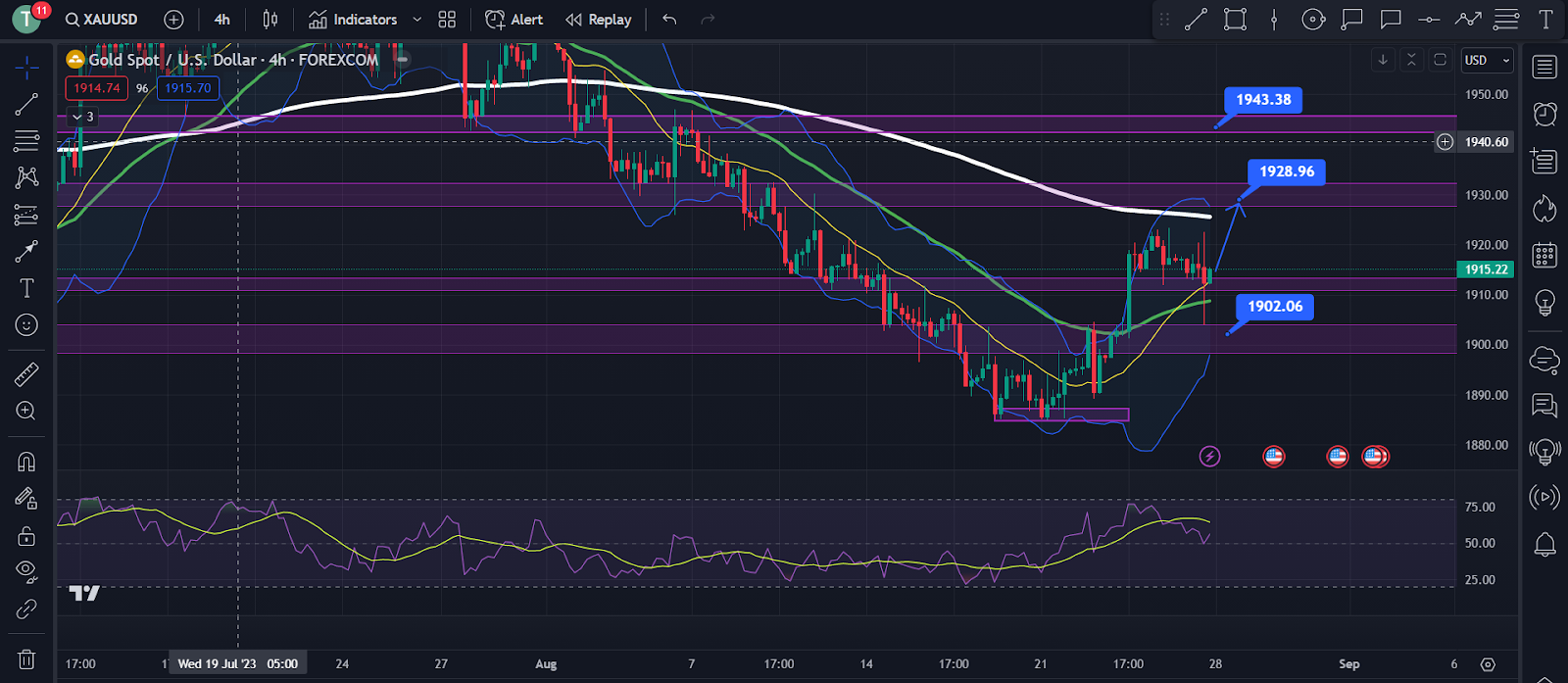This screenshot has width=1568, height=683.
Task: Select comment bubble in floating toolbar
Action: coord(1391,20)
